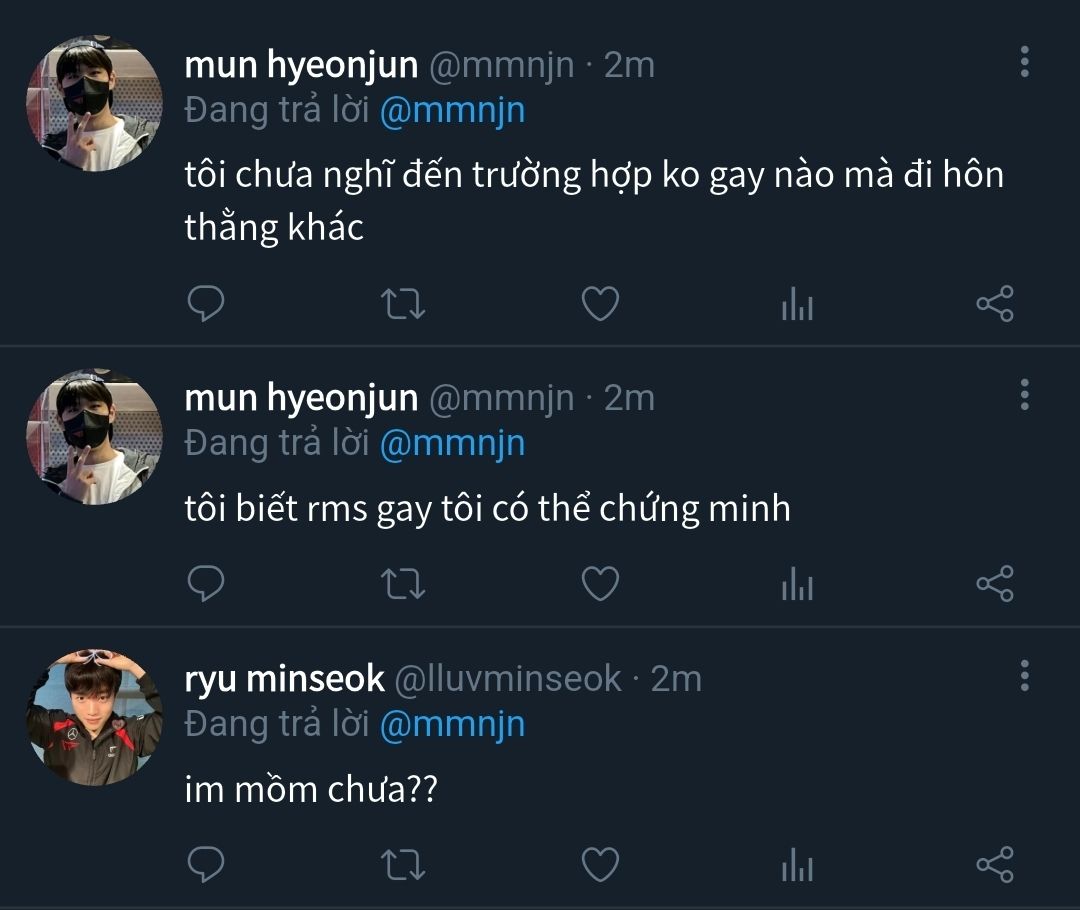Open ryu minseok's profile picture
The height and width of the screenshot is (910, 1080).
[94, 717]
